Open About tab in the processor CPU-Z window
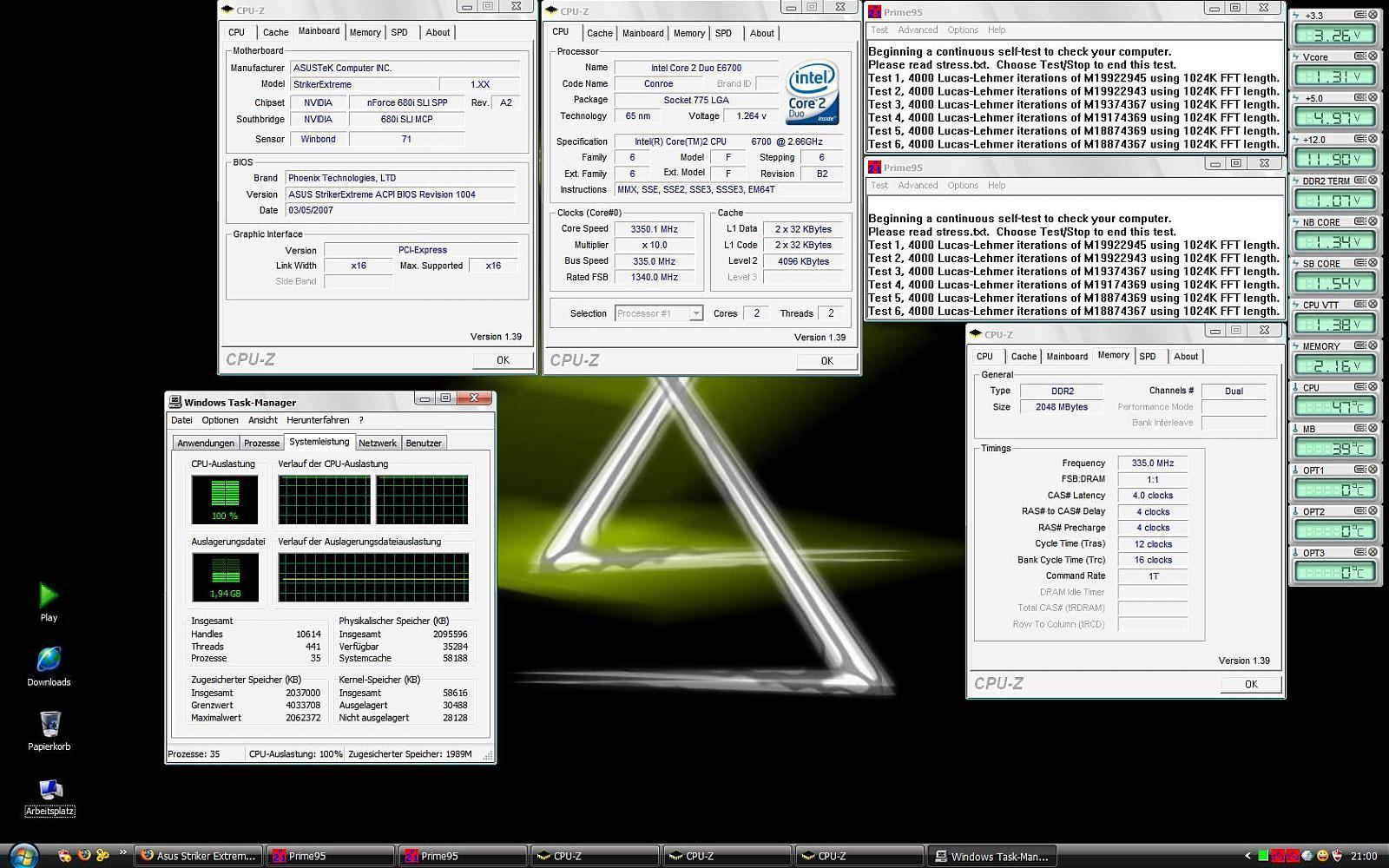 [x=762, y=33]
